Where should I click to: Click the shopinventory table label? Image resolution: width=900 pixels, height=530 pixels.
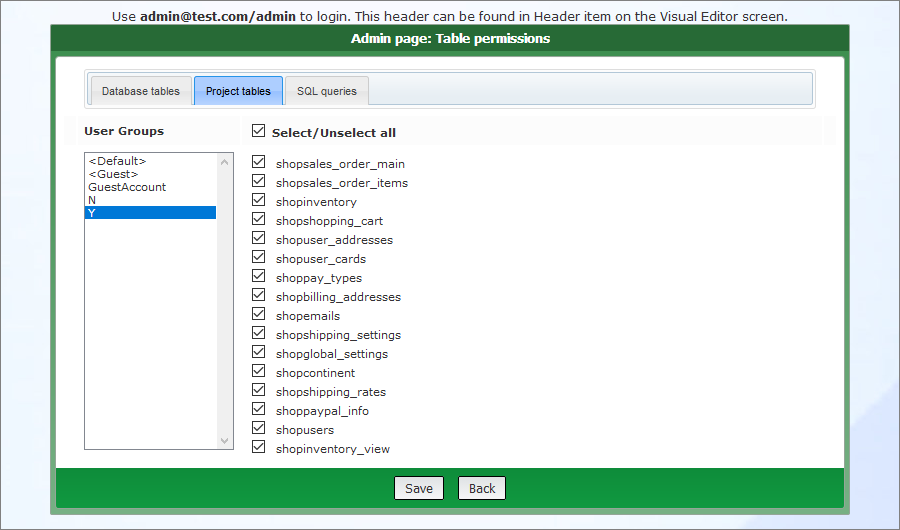(x=316, y=202)
